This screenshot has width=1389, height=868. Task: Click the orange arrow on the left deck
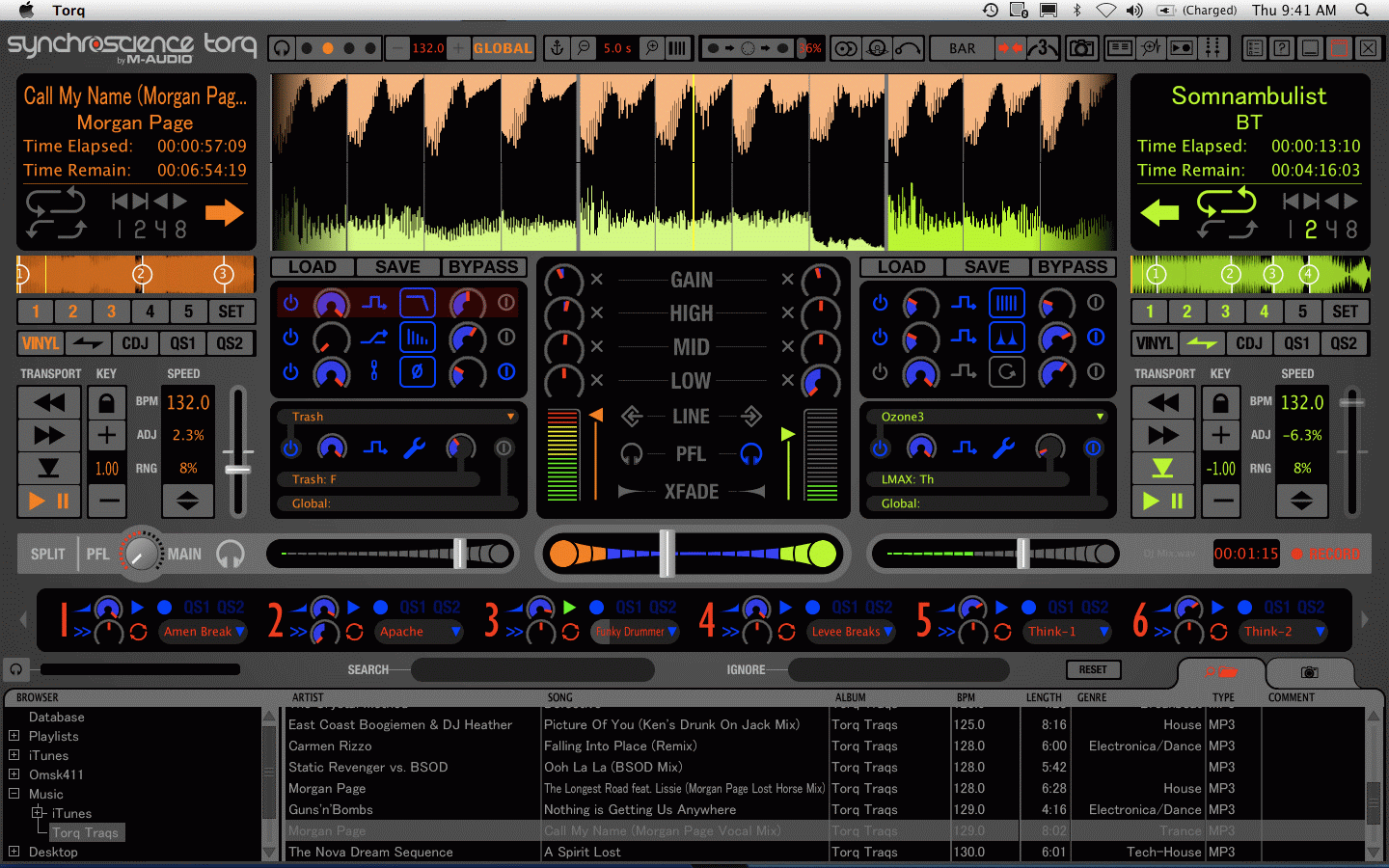[224, 212]
